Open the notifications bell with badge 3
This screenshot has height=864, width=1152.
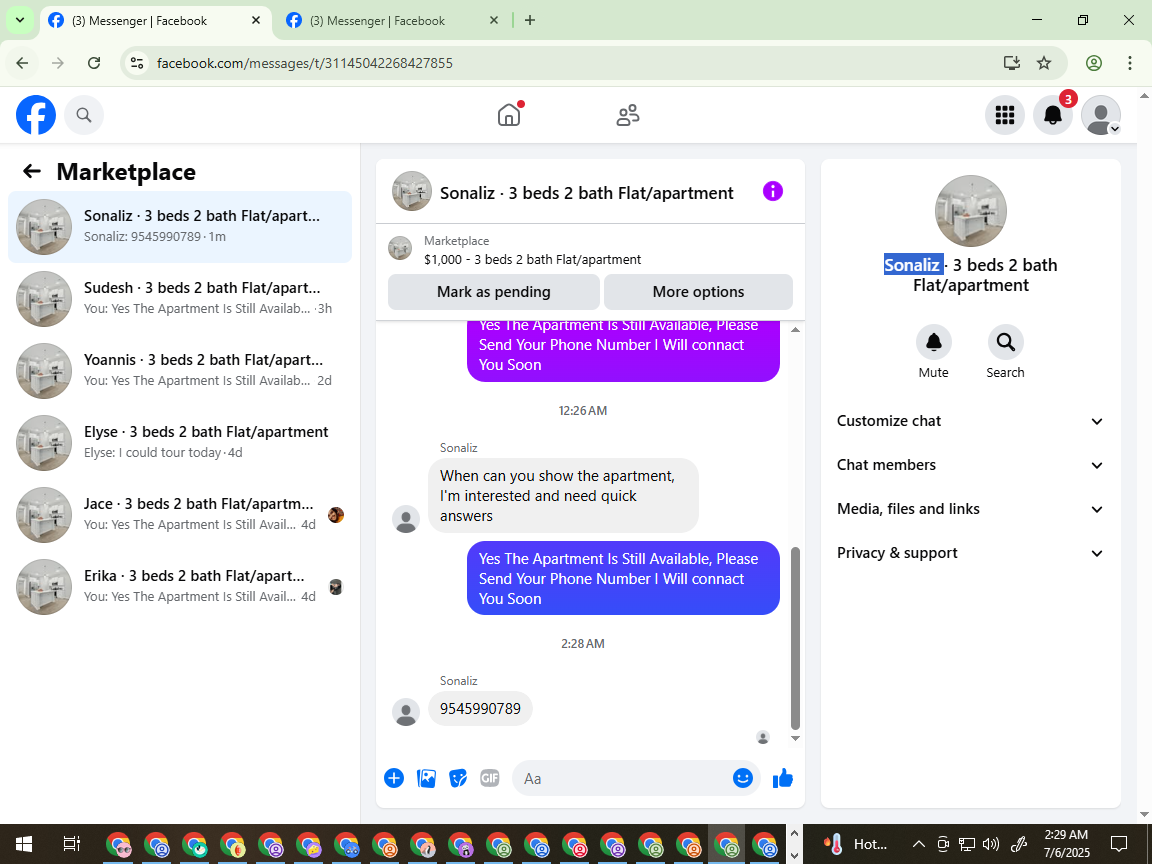[1053, 115]
